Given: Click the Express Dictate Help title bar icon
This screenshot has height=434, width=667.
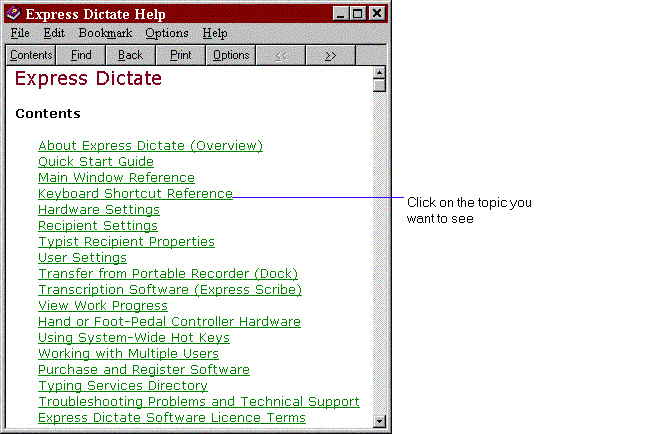Looking at the screenshot, I should coord(14,13).
